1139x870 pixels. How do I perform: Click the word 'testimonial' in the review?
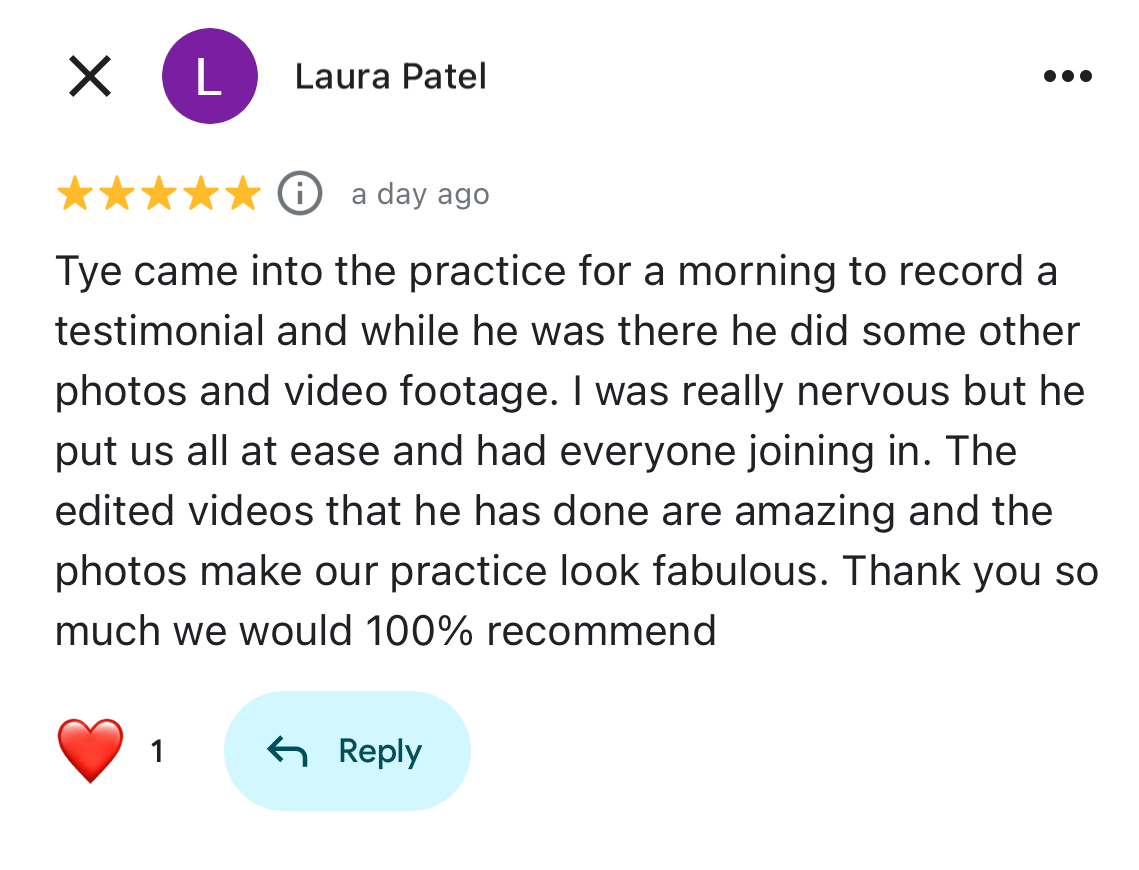click(x=160, y=332)
